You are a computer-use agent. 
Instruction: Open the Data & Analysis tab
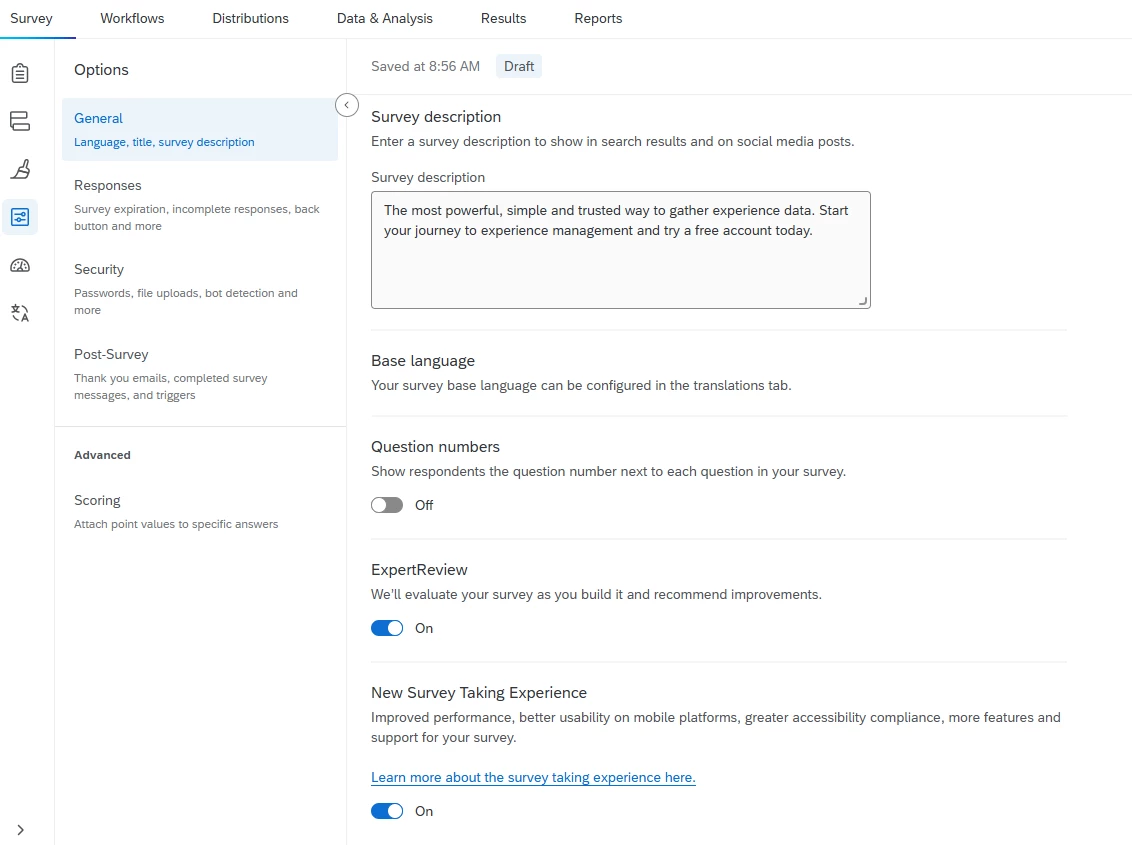pos(385,19)
